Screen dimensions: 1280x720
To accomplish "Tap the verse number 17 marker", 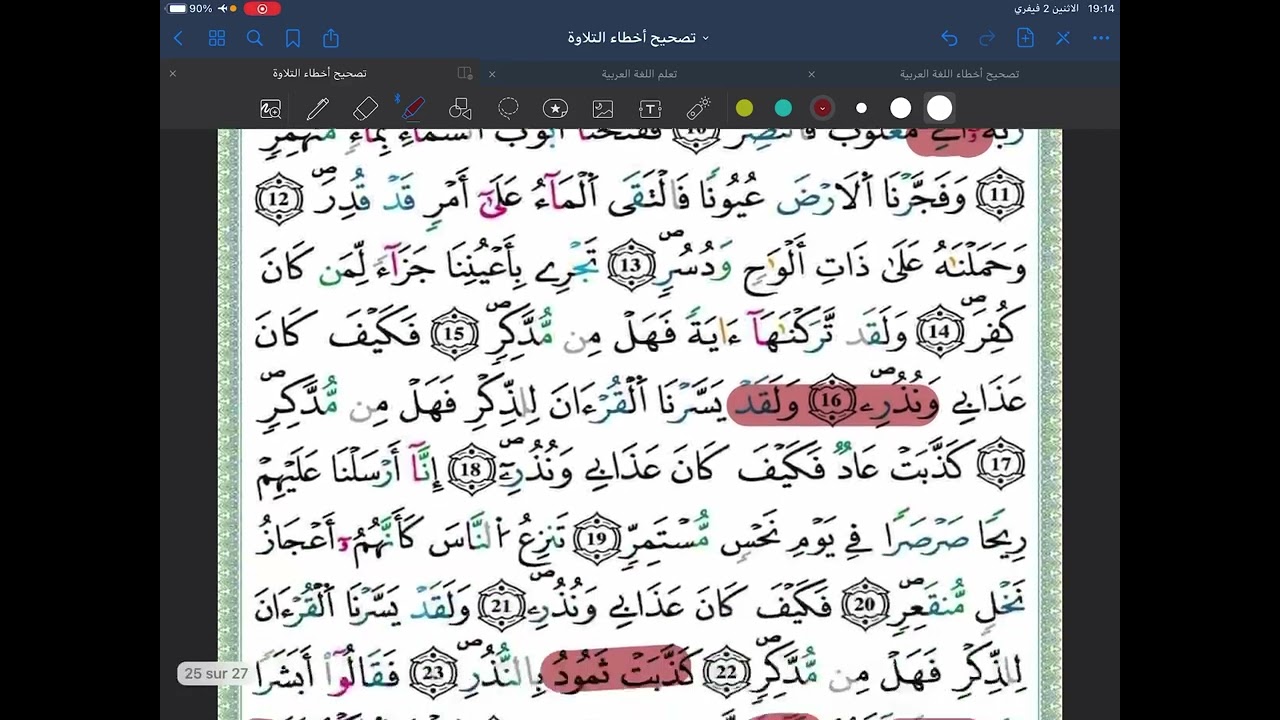I will [1000, 466].
